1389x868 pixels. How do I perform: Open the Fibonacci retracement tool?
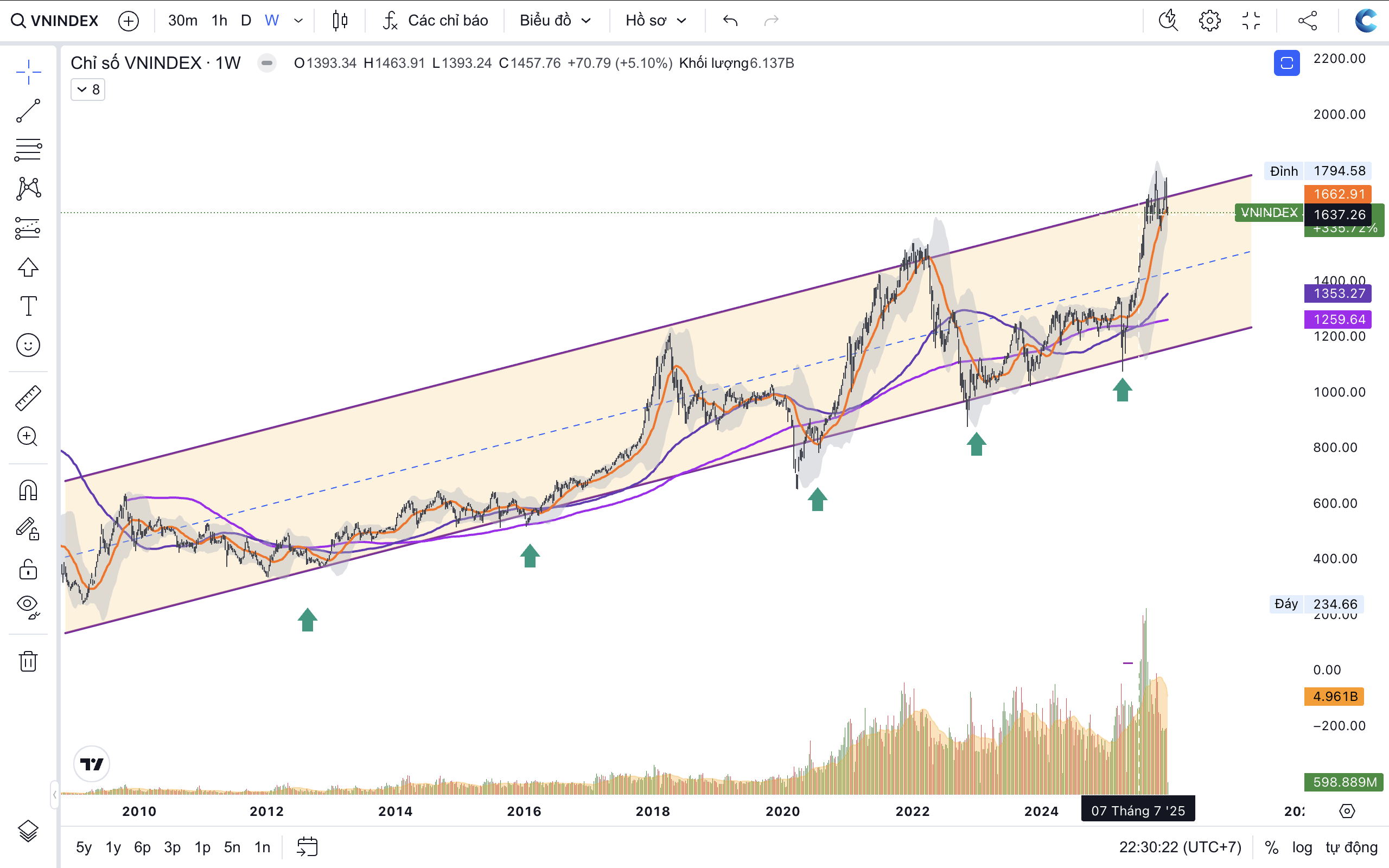[28, 150]
